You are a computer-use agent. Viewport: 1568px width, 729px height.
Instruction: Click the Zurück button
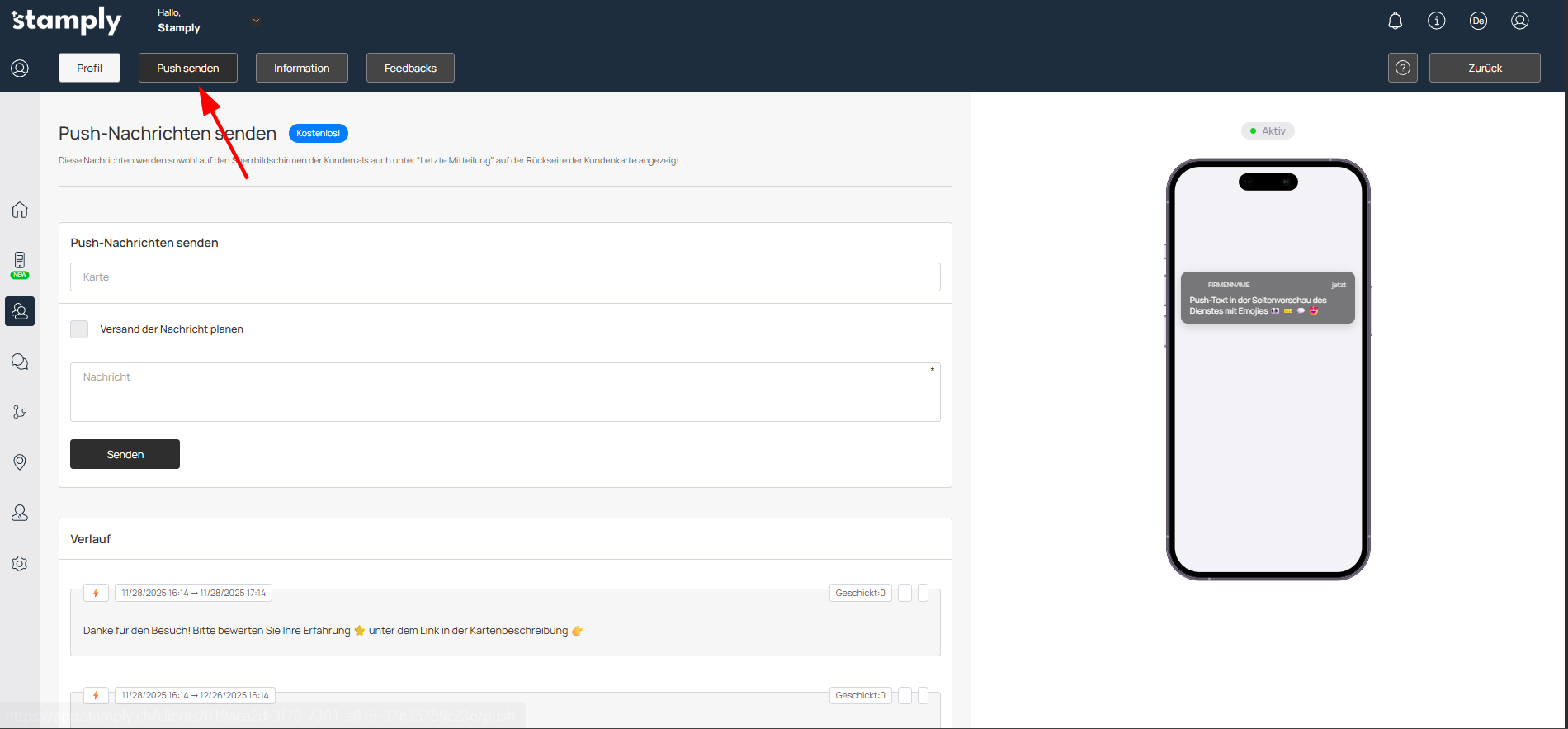[x=1484, y=68]
